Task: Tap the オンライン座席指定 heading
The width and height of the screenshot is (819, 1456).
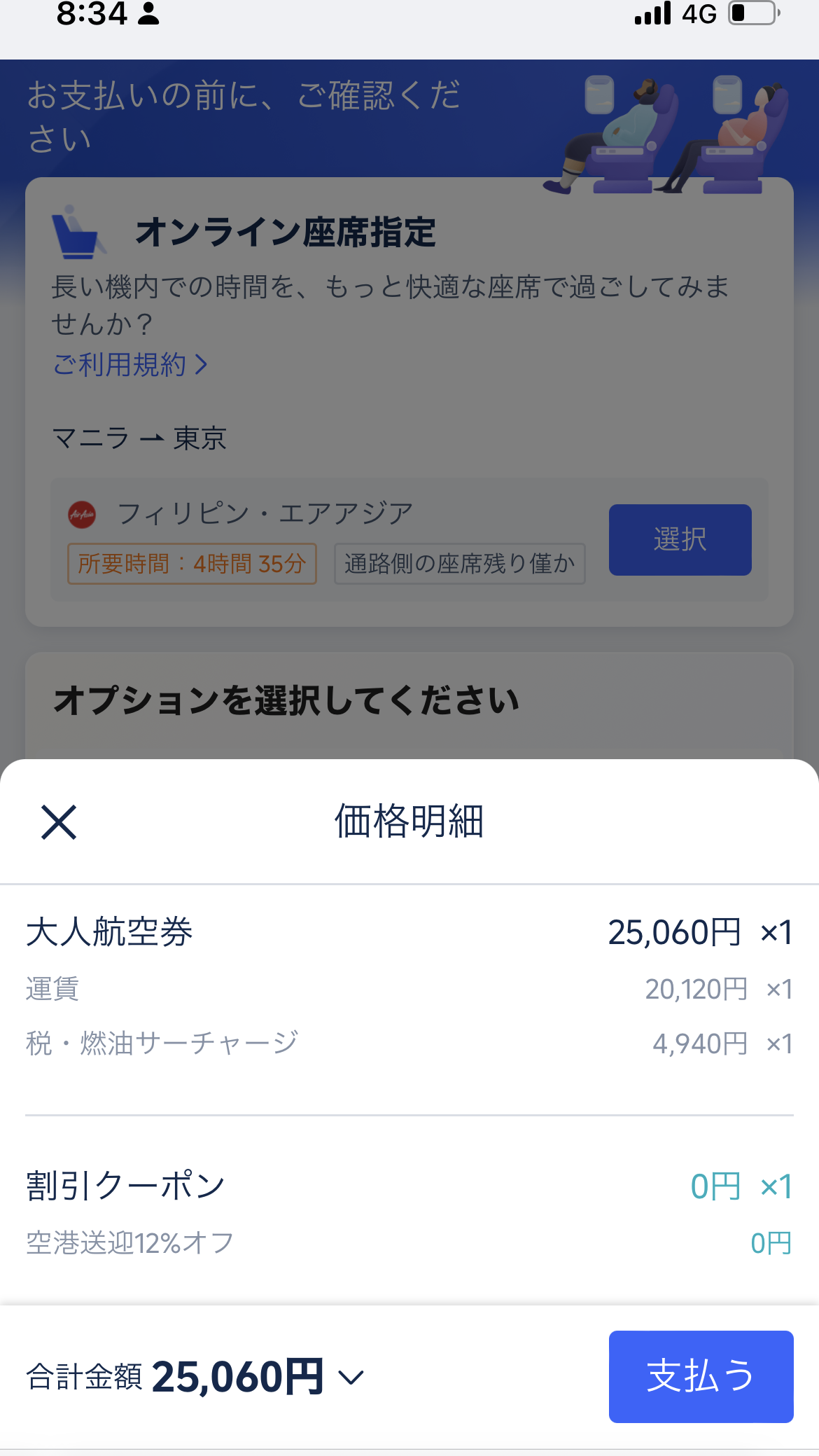Action: pos(286,233)
